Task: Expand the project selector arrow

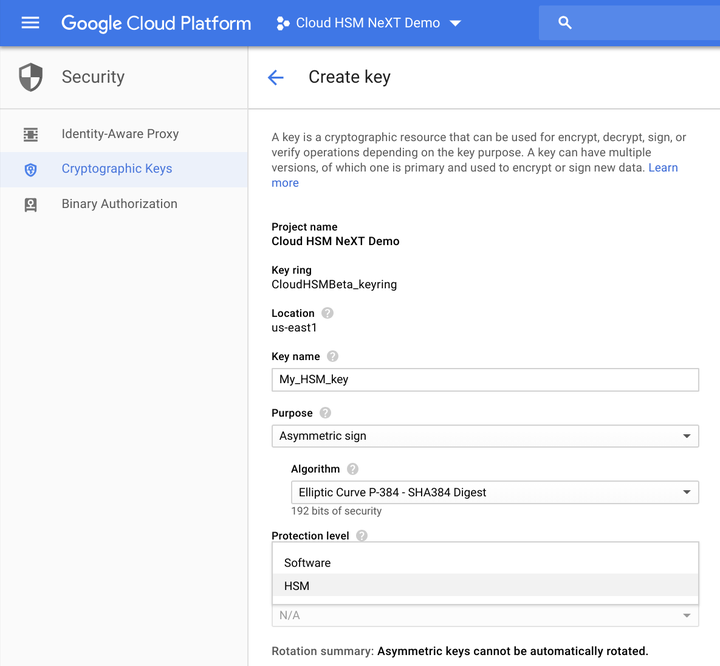Action: click(x=455, y=23)
